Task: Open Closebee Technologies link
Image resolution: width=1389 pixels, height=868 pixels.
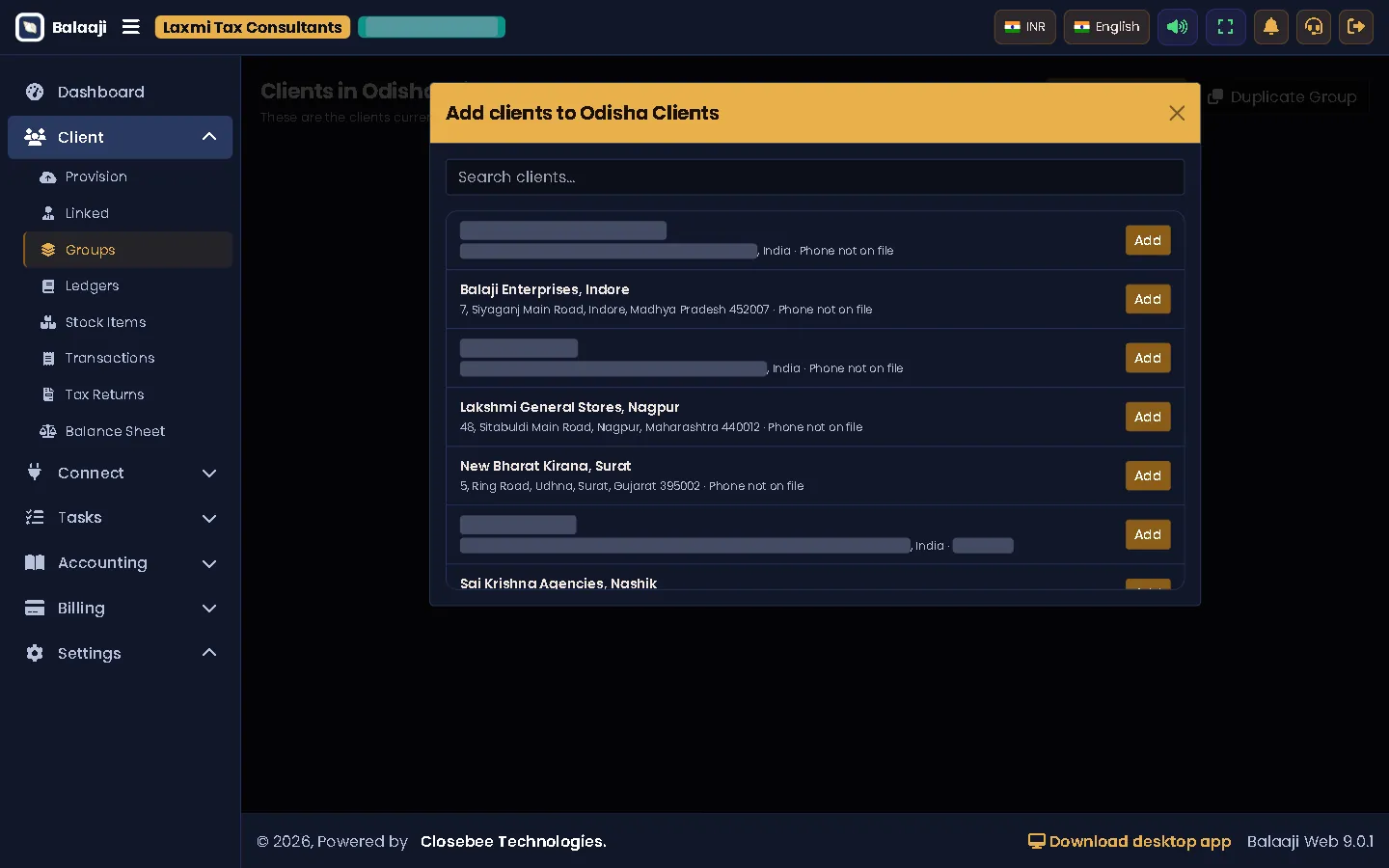Action: pos(513,841)
